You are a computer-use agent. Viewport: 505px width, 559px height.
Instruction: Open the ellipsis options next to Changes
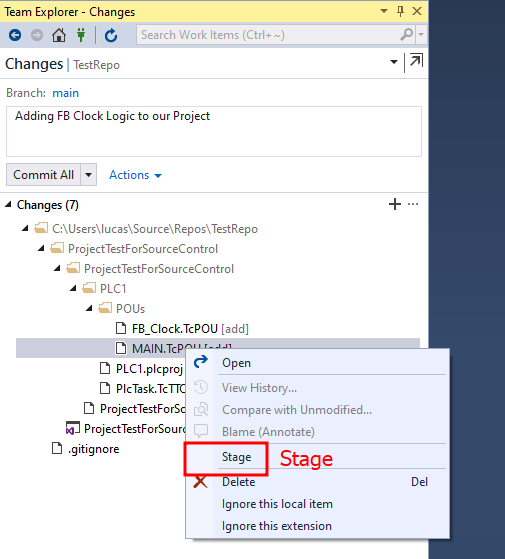point(413,204)
